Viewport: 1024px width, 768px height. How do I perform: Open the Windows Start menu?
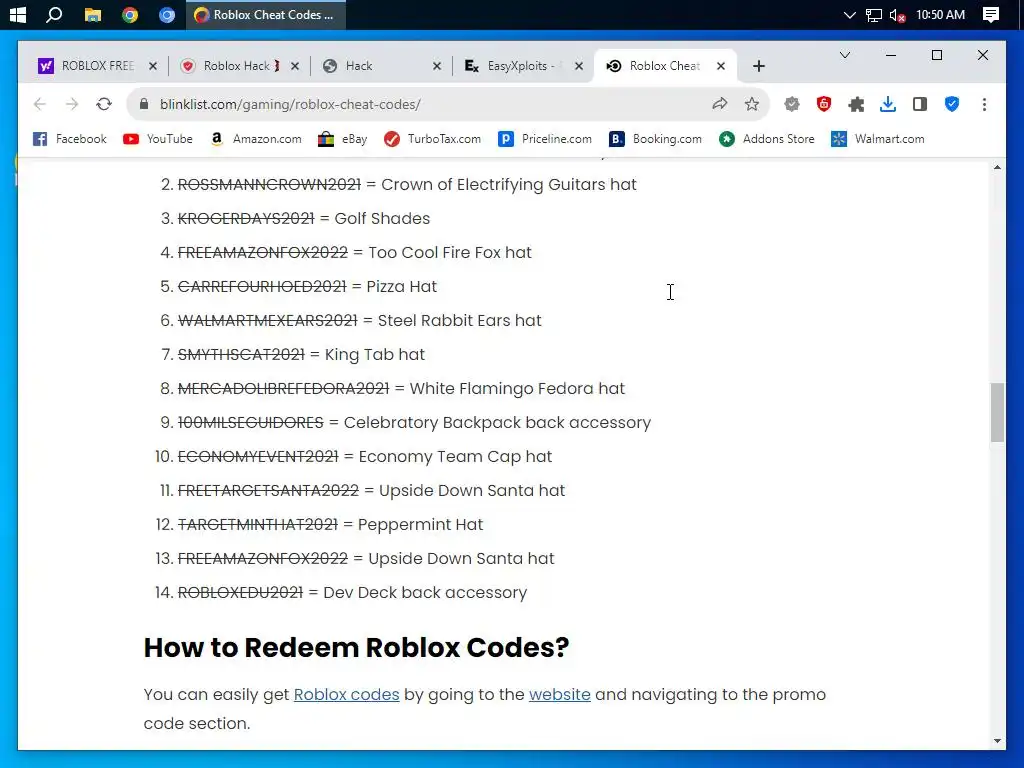click(x=18, y=14)
